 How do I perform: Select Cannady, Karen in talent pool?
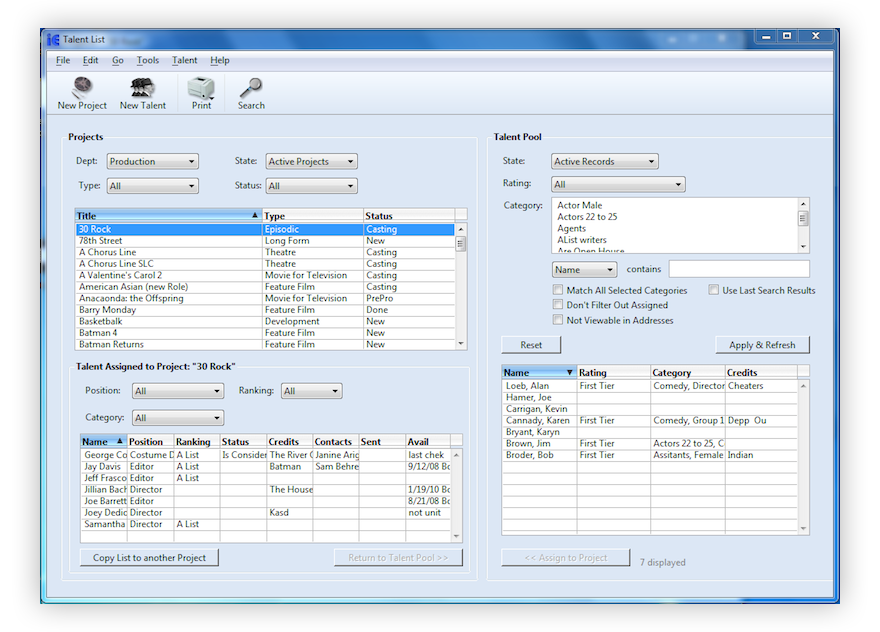pyautogui.click(x=650, y=420)
